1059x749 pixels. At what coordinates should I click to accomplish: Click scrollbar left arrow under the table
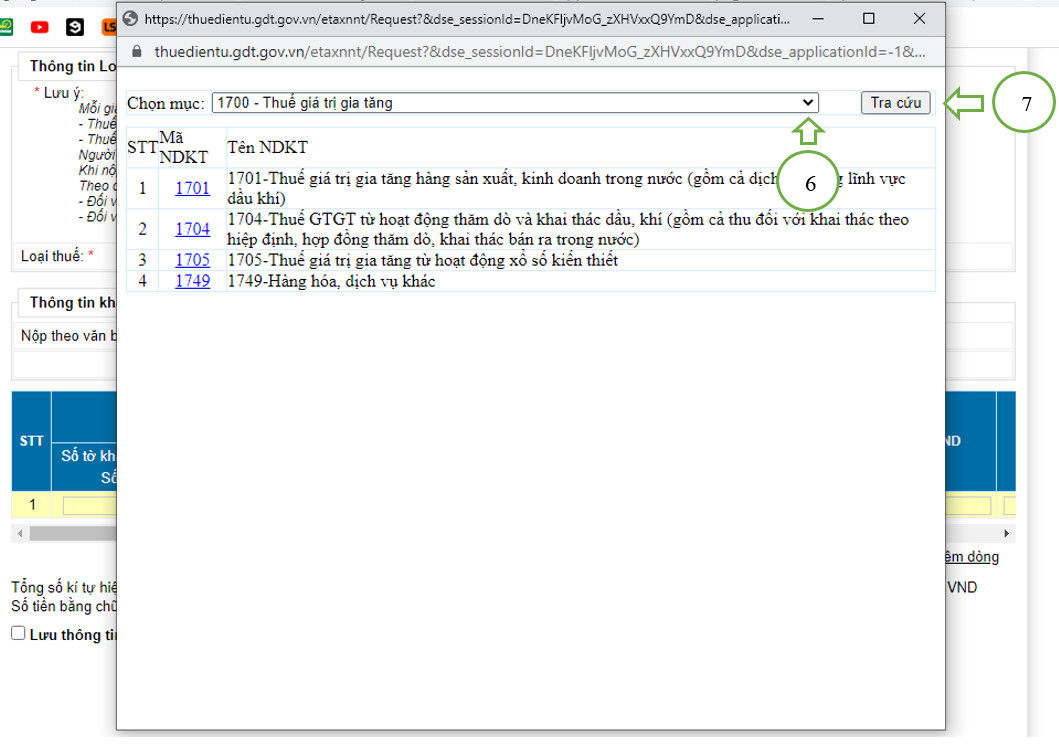20,534
